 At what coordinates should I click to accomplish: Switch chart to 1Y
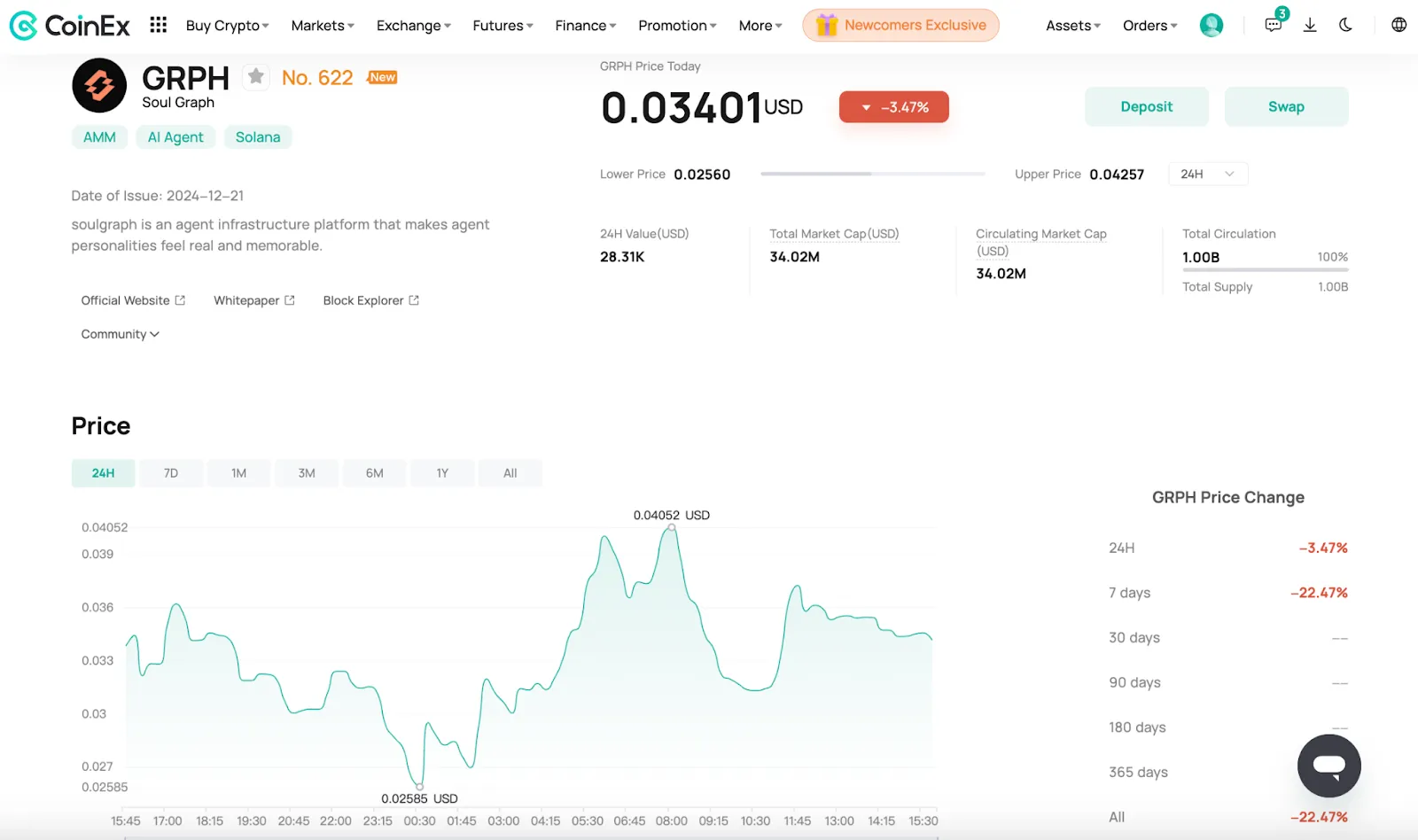(442, 473)
